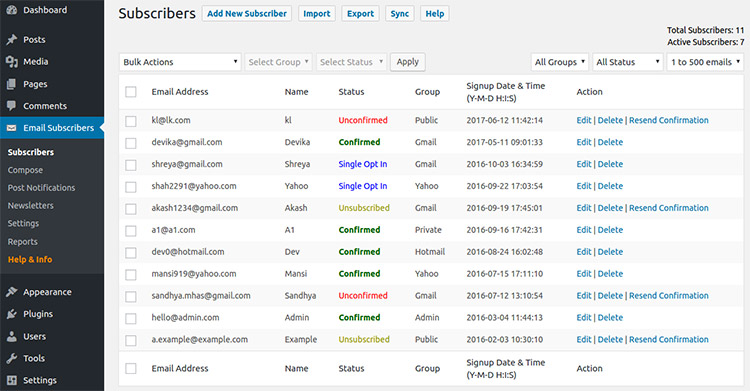Open the Settings sliders icon
The height and width of the screenshot is (391, 750).
12,380
